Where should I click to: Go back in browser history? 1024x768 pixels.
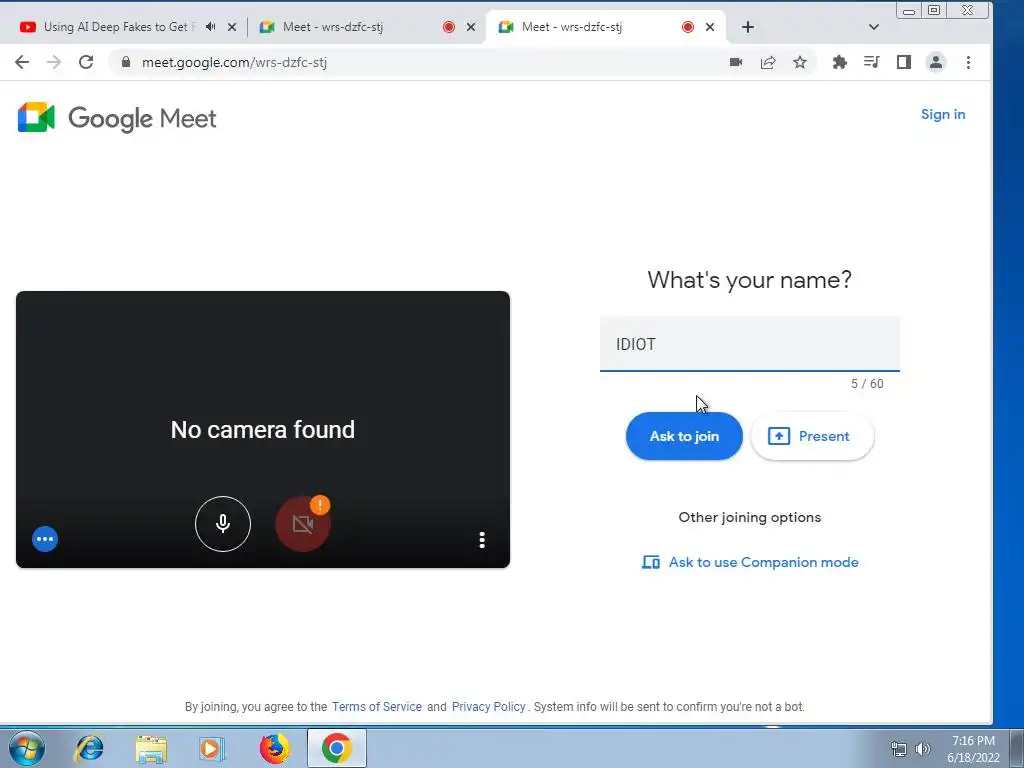coord(22,62)
